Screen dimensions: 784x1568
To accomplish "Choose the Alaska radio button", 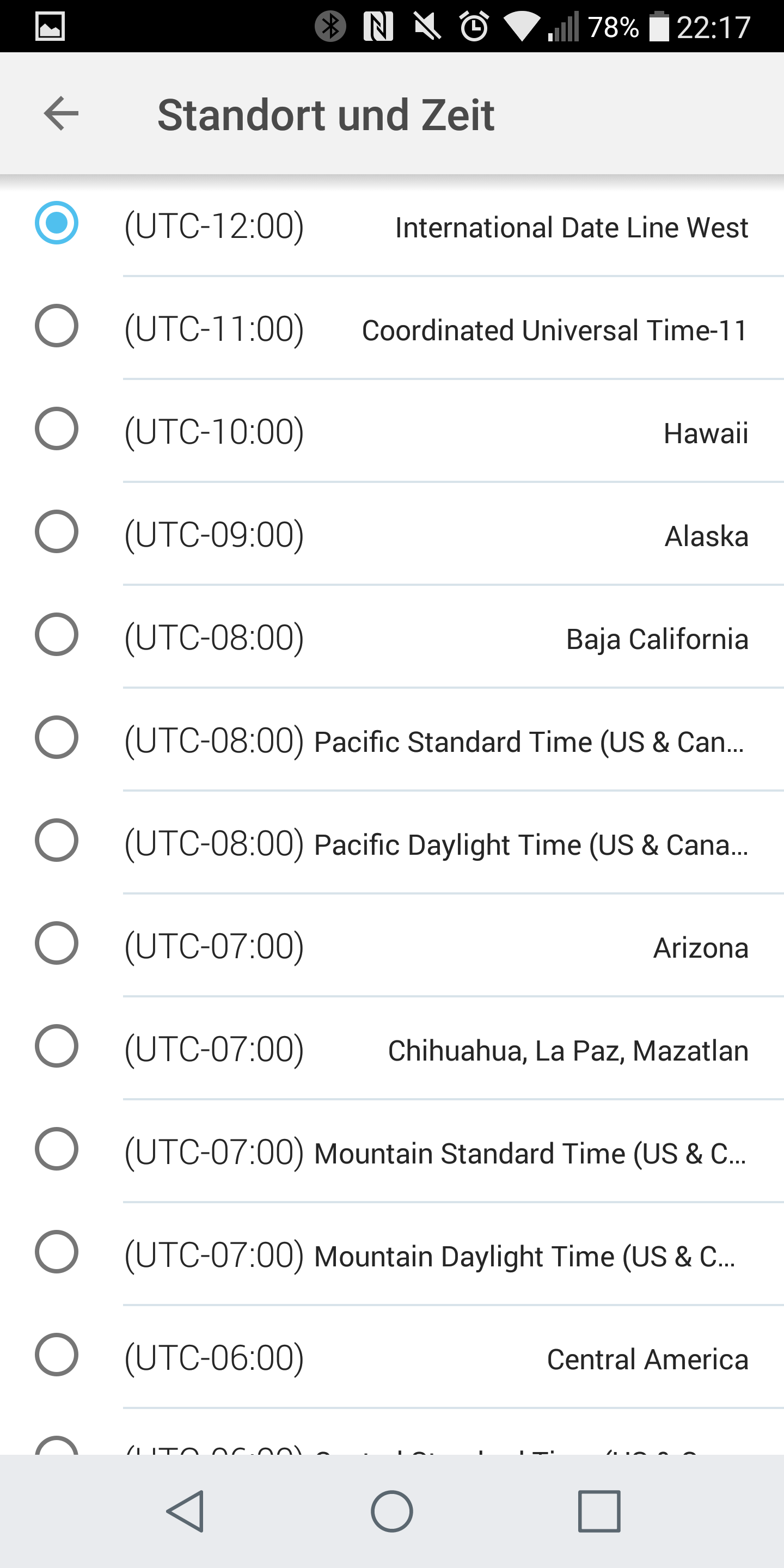I will click(x=57, y=531).
